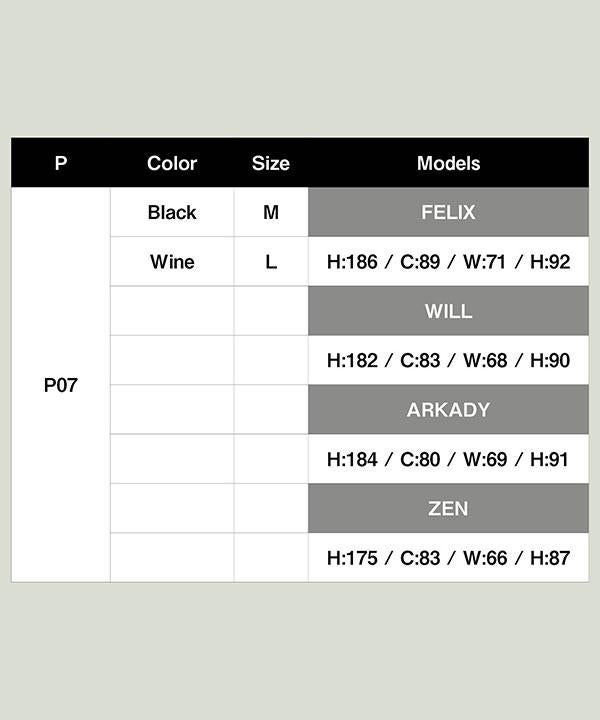Click the ARKADY model name row
Image resolution: width=600 pixels, height=720 pixels.
pos(449,410)
